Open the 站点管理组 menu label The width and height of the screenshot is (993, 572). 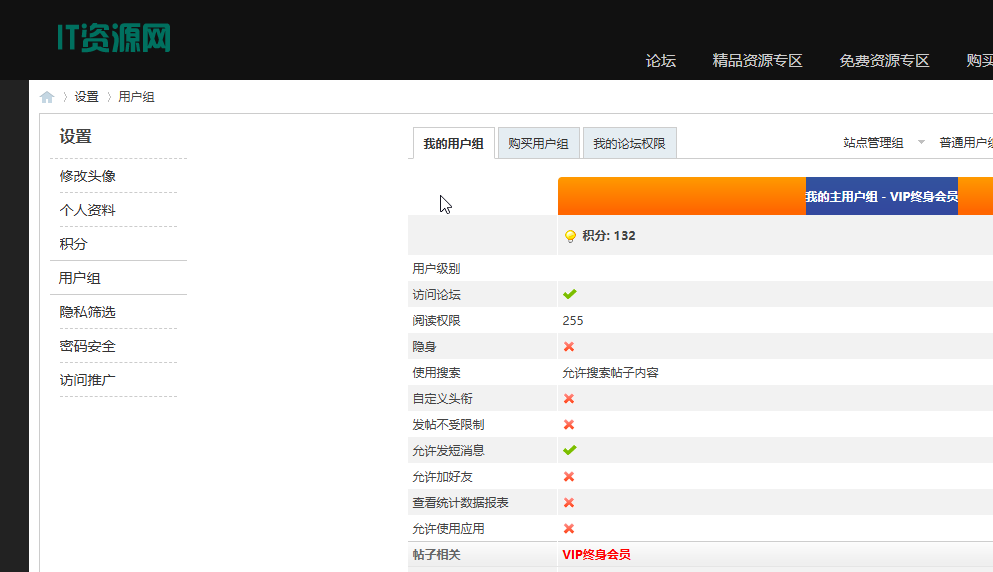pyautogui.click(x=873, y=143)
